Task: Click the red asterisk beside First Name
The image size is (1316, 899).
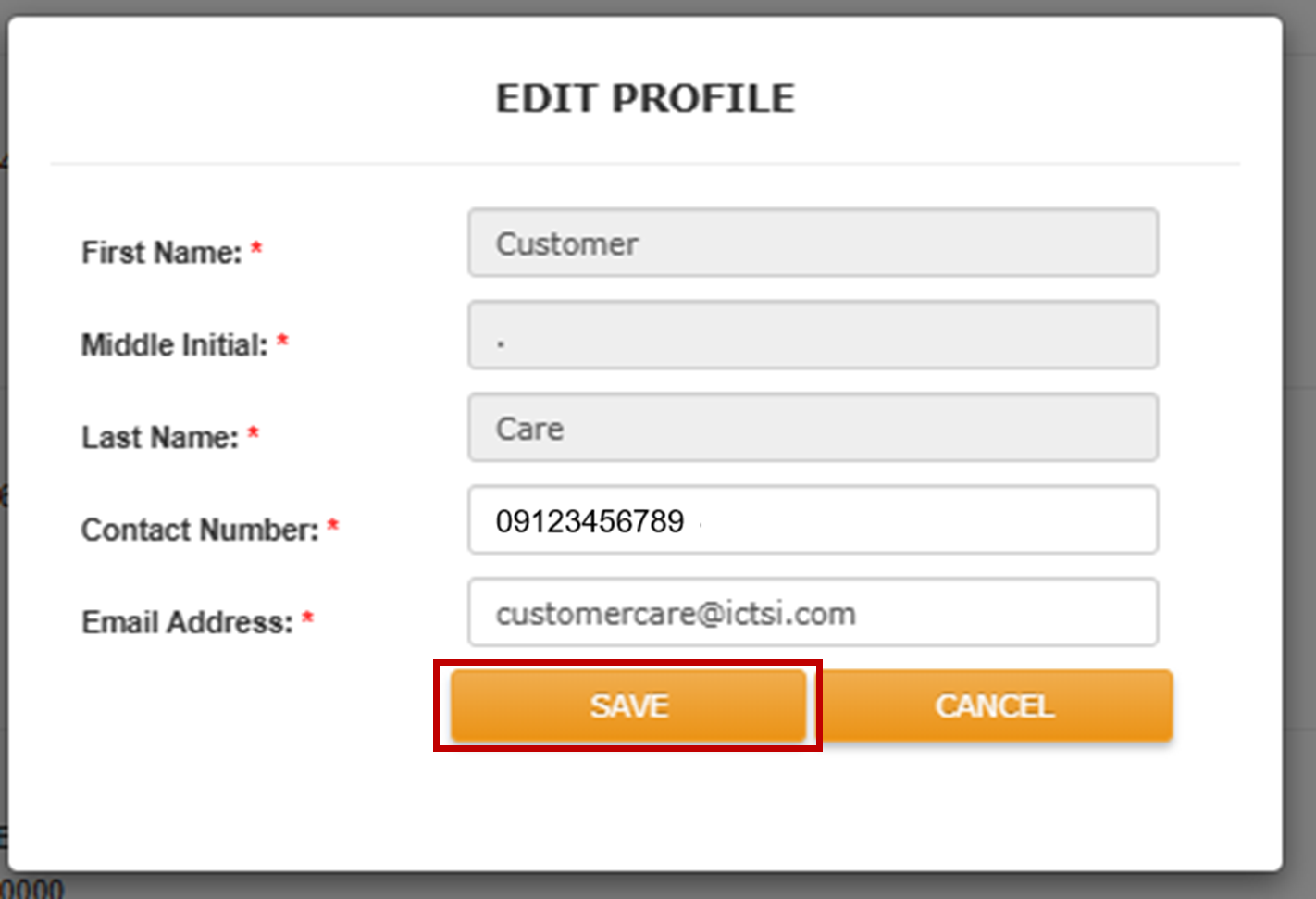Action: (256, 249)
